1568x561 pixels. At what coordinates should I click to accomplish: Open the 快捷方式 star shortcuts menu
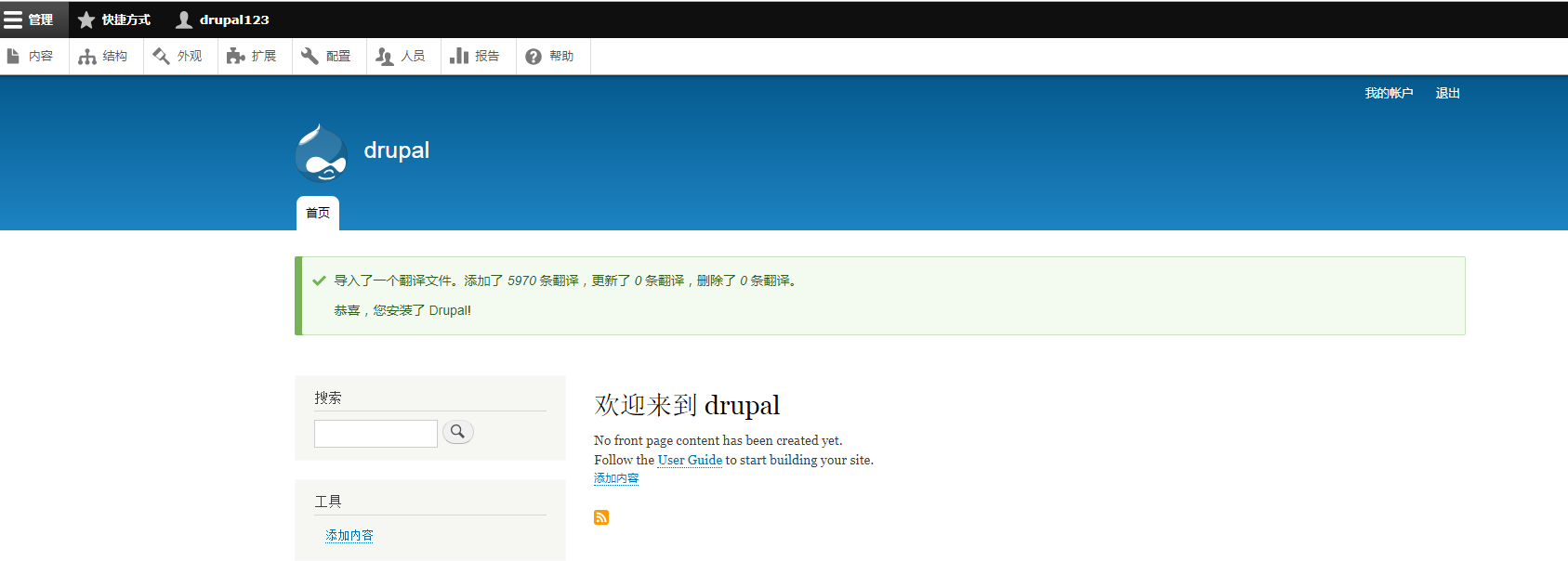(x=114, y=20)
